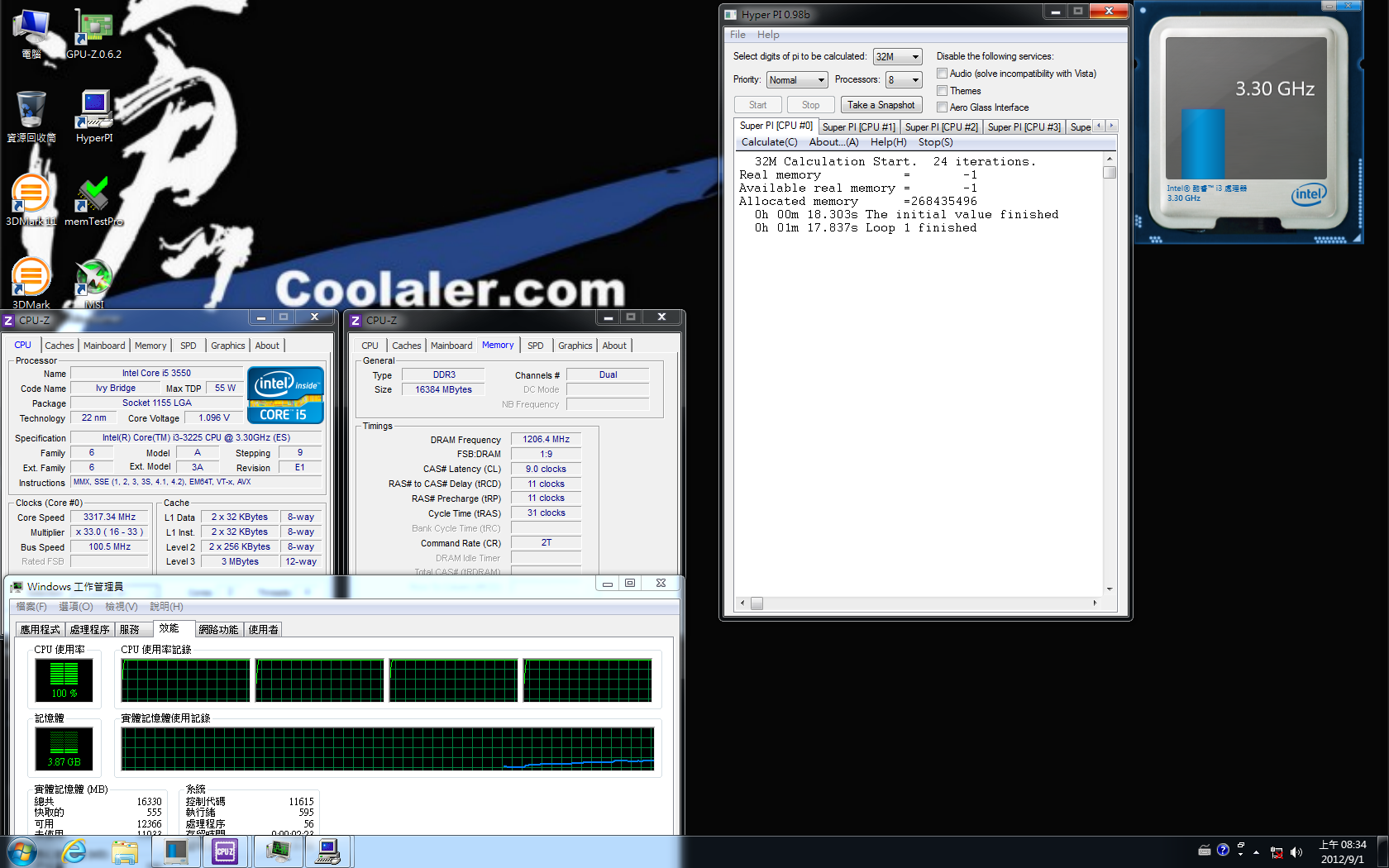Click the network tray icon
This screenshot has width=1389, height=868.
click(x=1277, y=851)
